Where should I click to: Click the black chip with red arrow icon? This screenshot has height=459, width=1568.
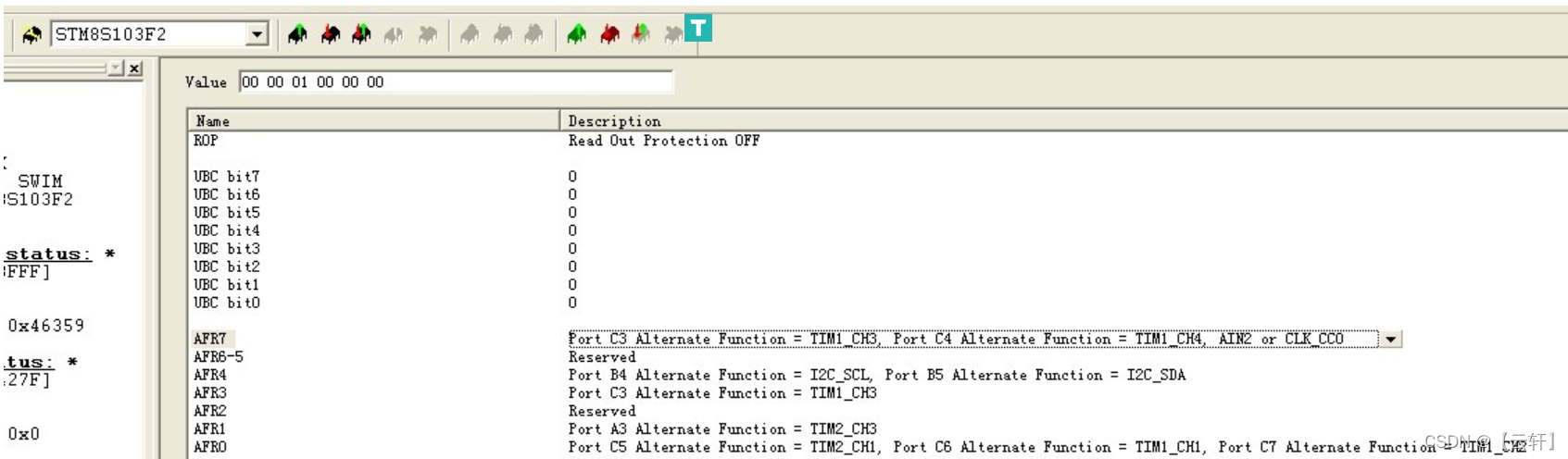330,35
